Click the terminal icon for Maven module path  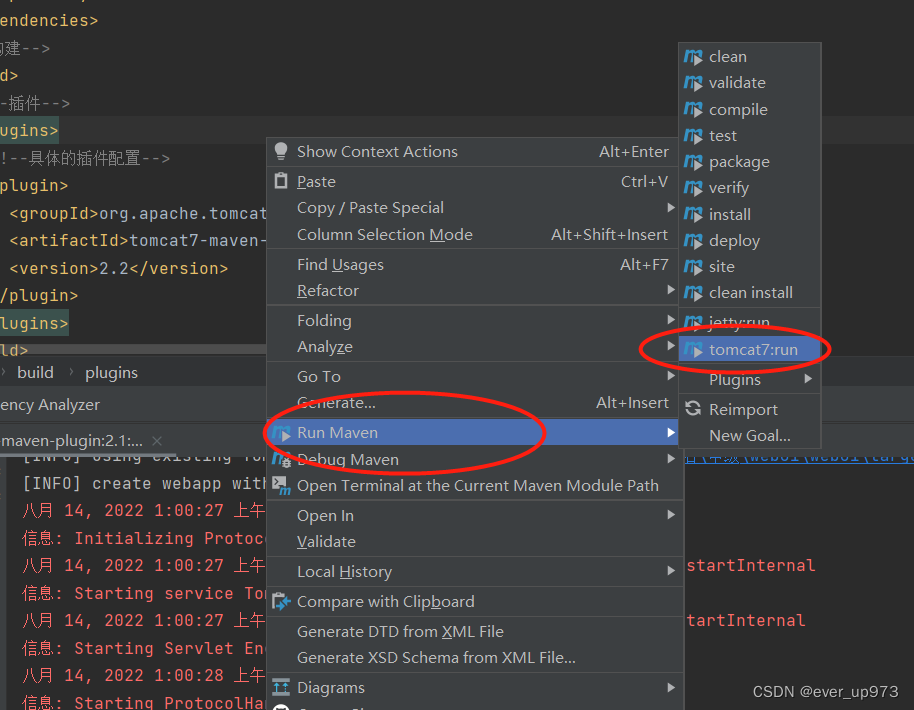tap(282, 486)
